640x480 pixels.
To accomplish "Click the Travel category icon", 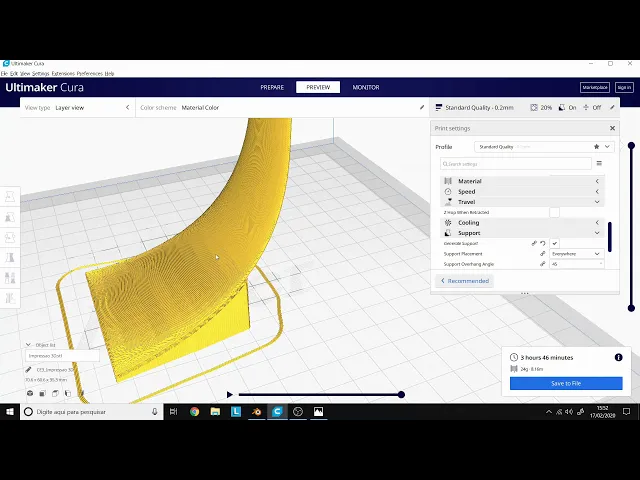I will click(x=448, y=202).
